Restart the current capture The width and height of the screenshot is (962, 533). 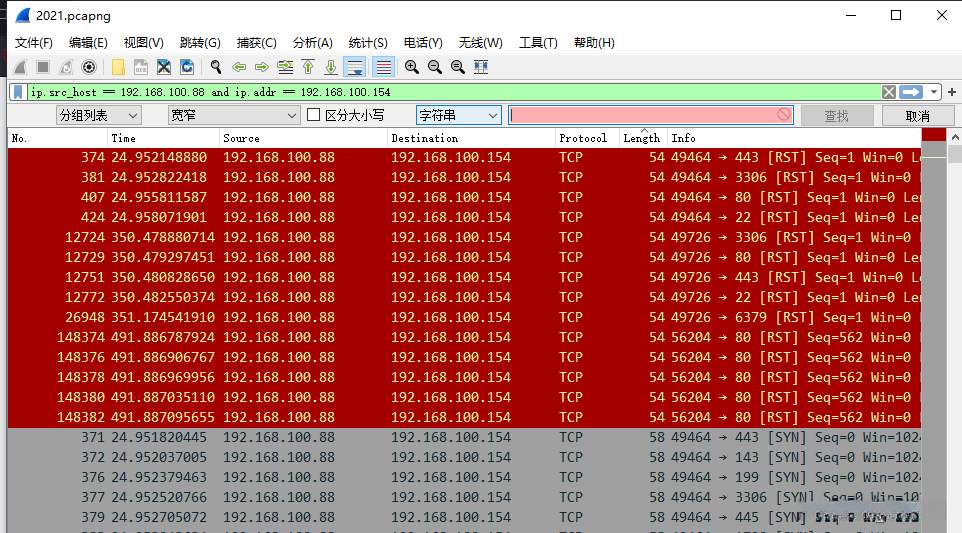[66, 67]
